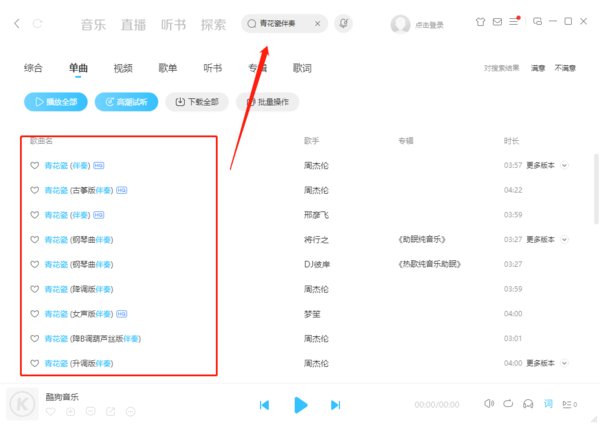Open album 《助眠纯音乐》
Screen dimensions: 600x424
click(x=422, y=240)
